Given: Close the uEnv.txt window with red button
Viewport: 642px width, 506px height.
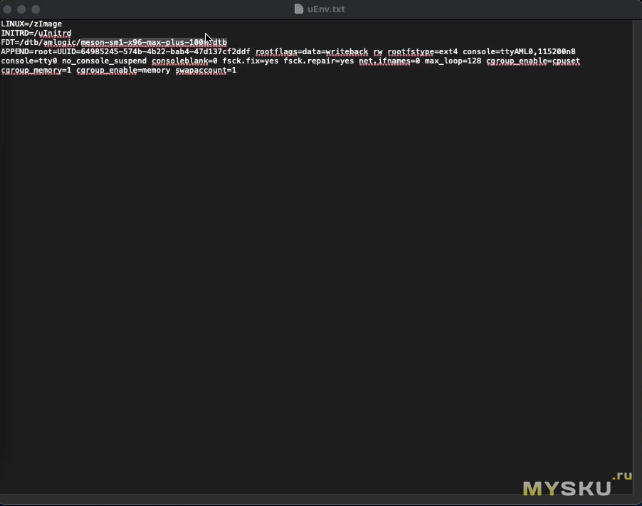Looking at the screenshot, I should [8, 9].
